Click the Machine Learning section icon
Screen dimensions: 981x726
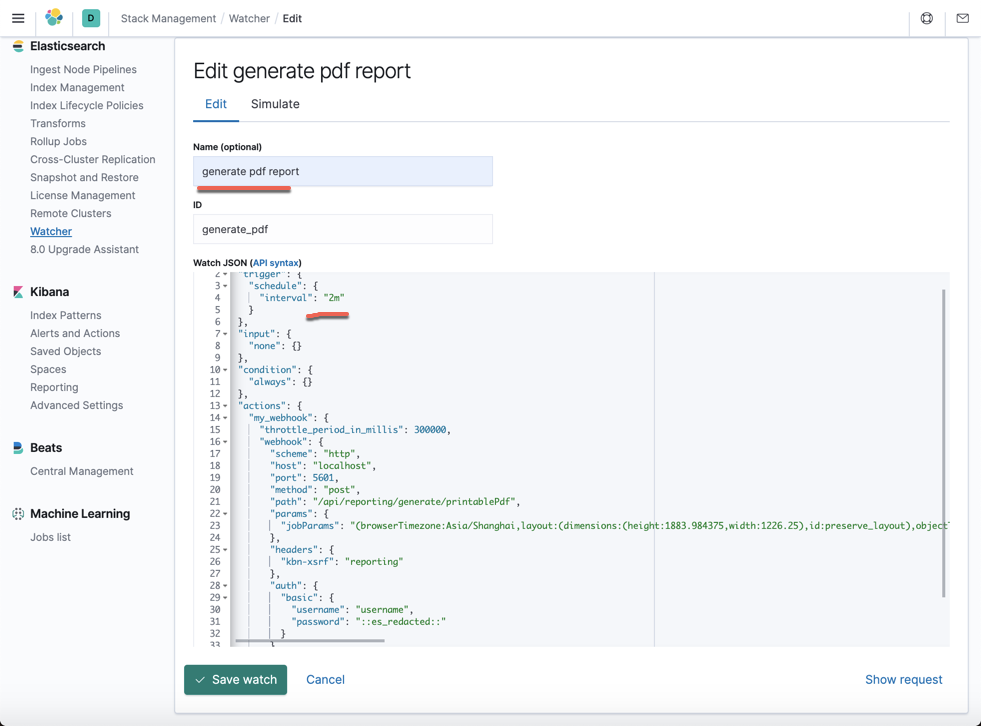click(18, 514)
